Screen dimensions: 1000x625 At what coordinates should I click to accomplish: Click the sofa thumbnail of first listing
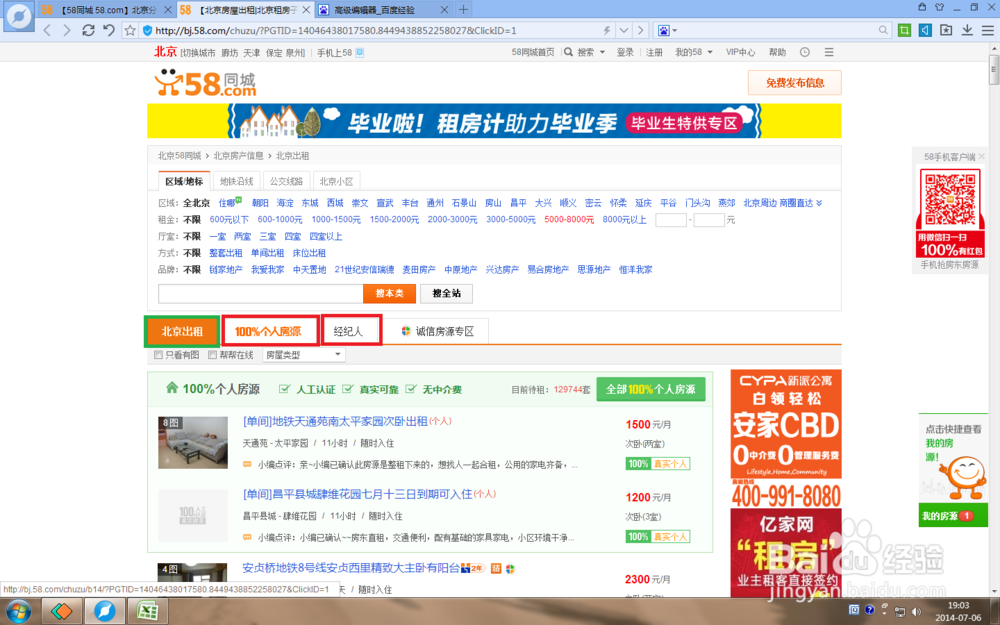coord(193,442)
